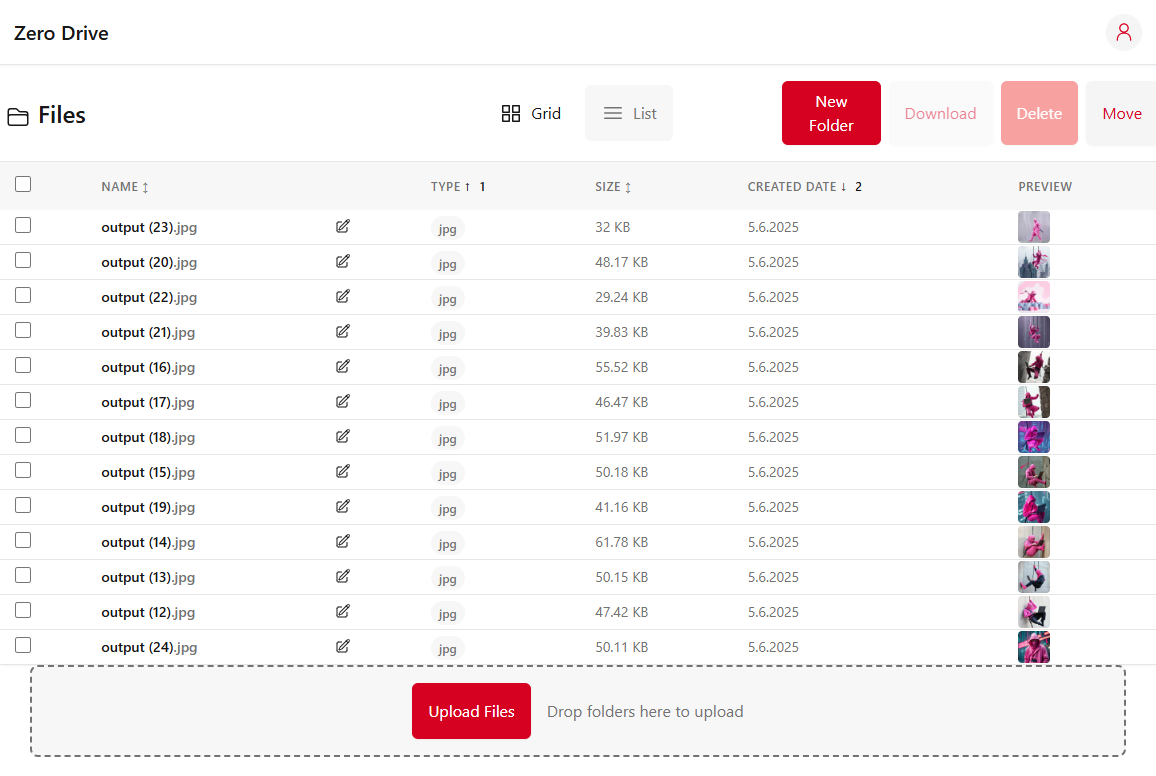Screen dimensions: 1156x776
Task: Rename output (16).jpg using its pencil icon
Action: [343, 366]
